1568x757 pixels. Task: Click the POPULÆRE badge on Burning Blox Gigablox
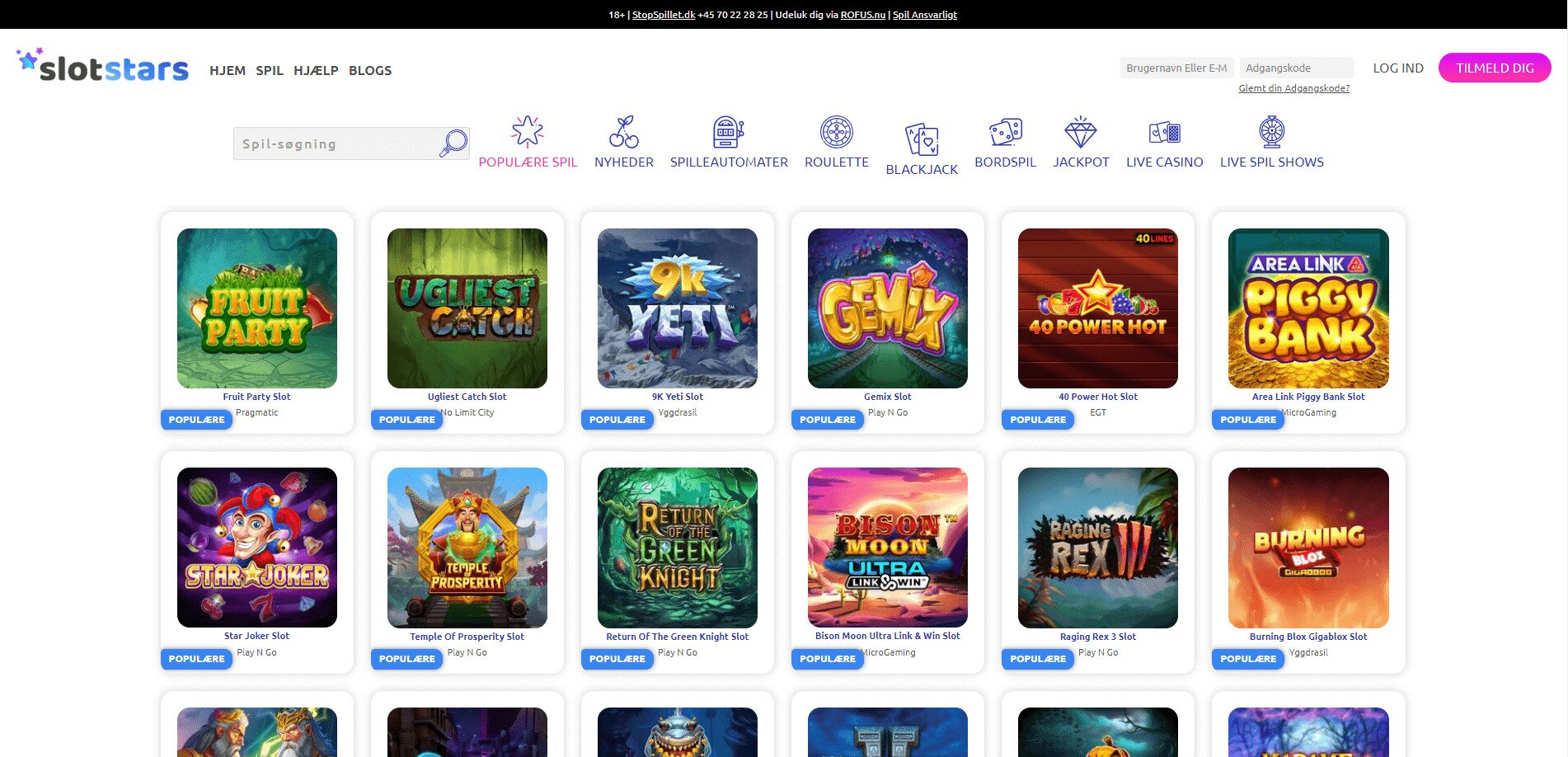point(1248,659)
